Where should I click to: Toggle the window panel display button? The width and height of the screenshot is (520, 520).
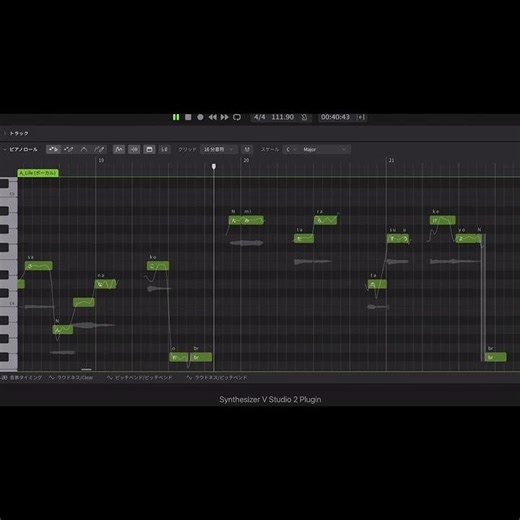[x=149, y=149]
